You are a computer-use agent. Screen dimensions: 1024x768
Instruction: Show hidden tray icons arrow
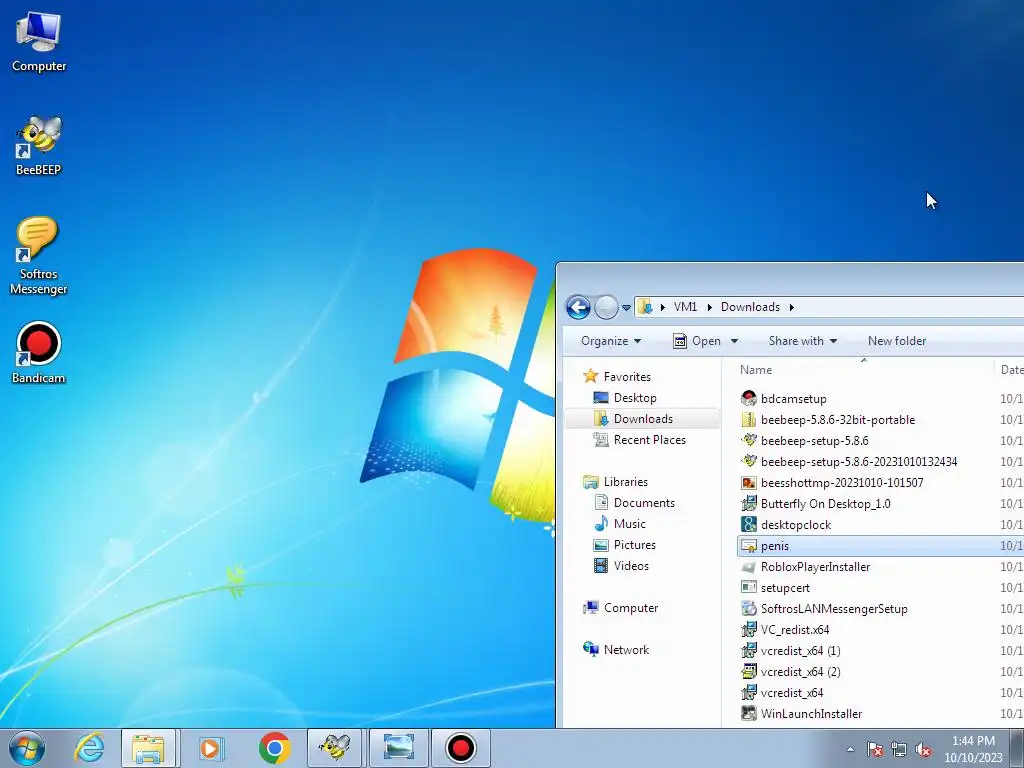(850, 749)
